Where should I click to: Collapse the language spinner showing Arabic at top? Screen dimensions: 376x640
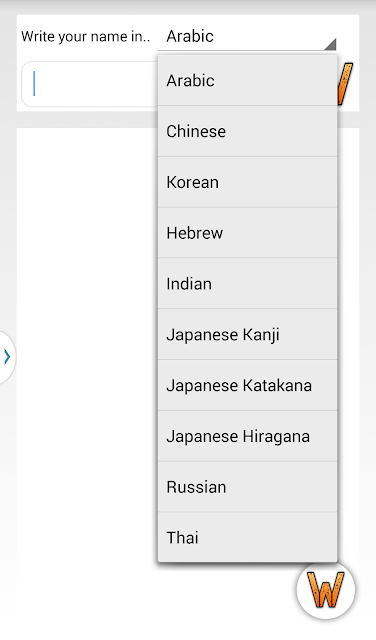click(247, 37)
